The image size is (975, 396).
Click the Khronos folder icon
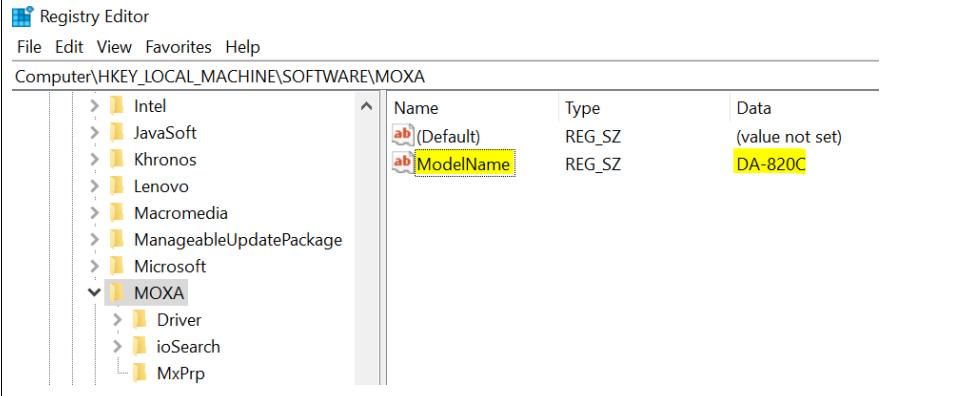pyautogui.click(x=117, y=160)
